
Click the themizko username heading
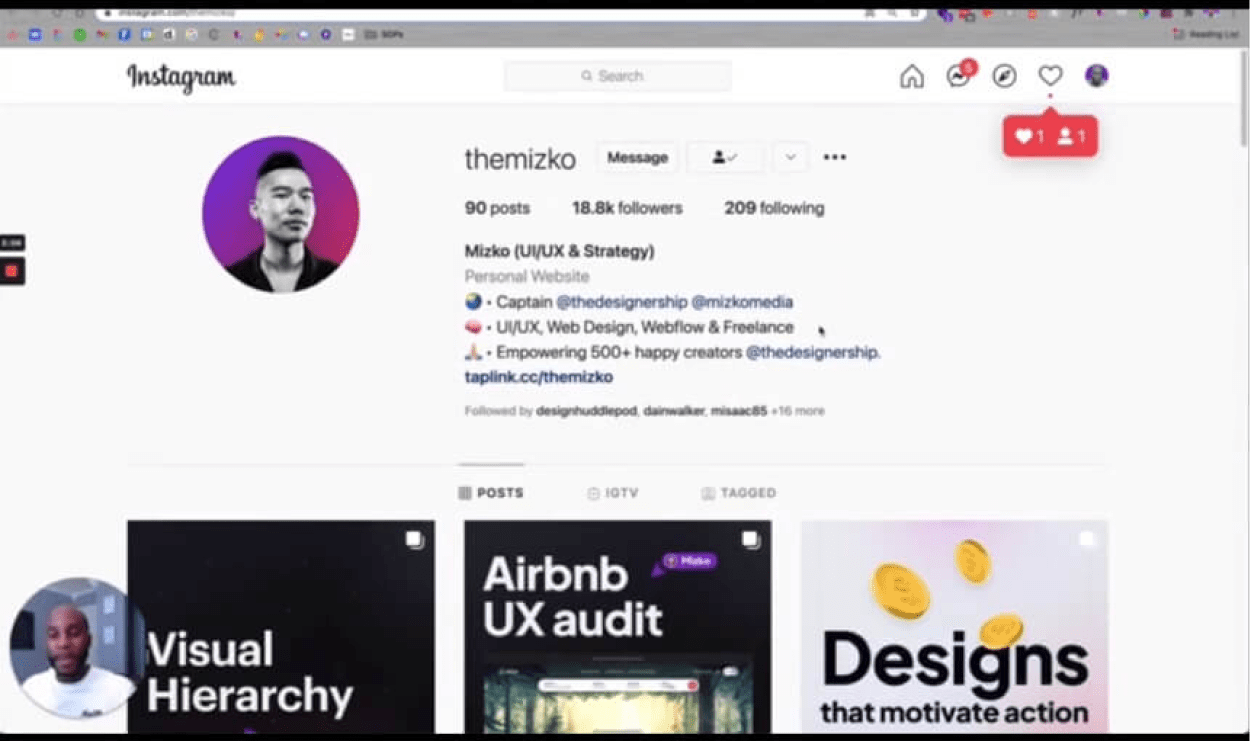(x=520, y=158)
